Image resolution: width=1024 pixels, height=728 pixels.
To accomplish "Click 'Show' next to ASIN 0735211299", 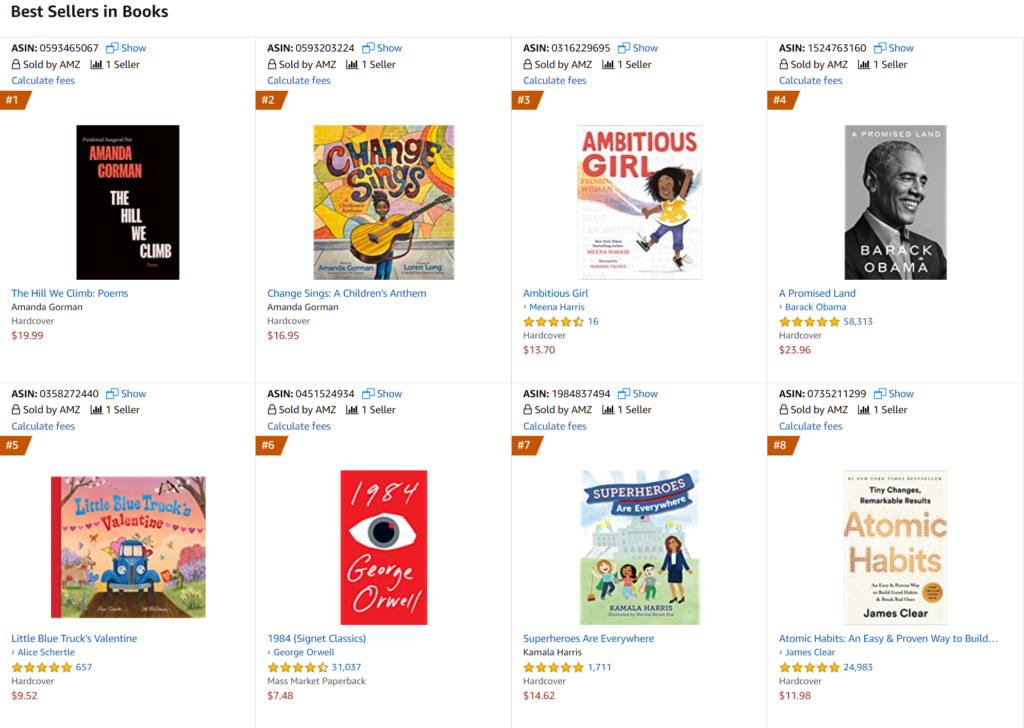I will click(x=900, y=393).
